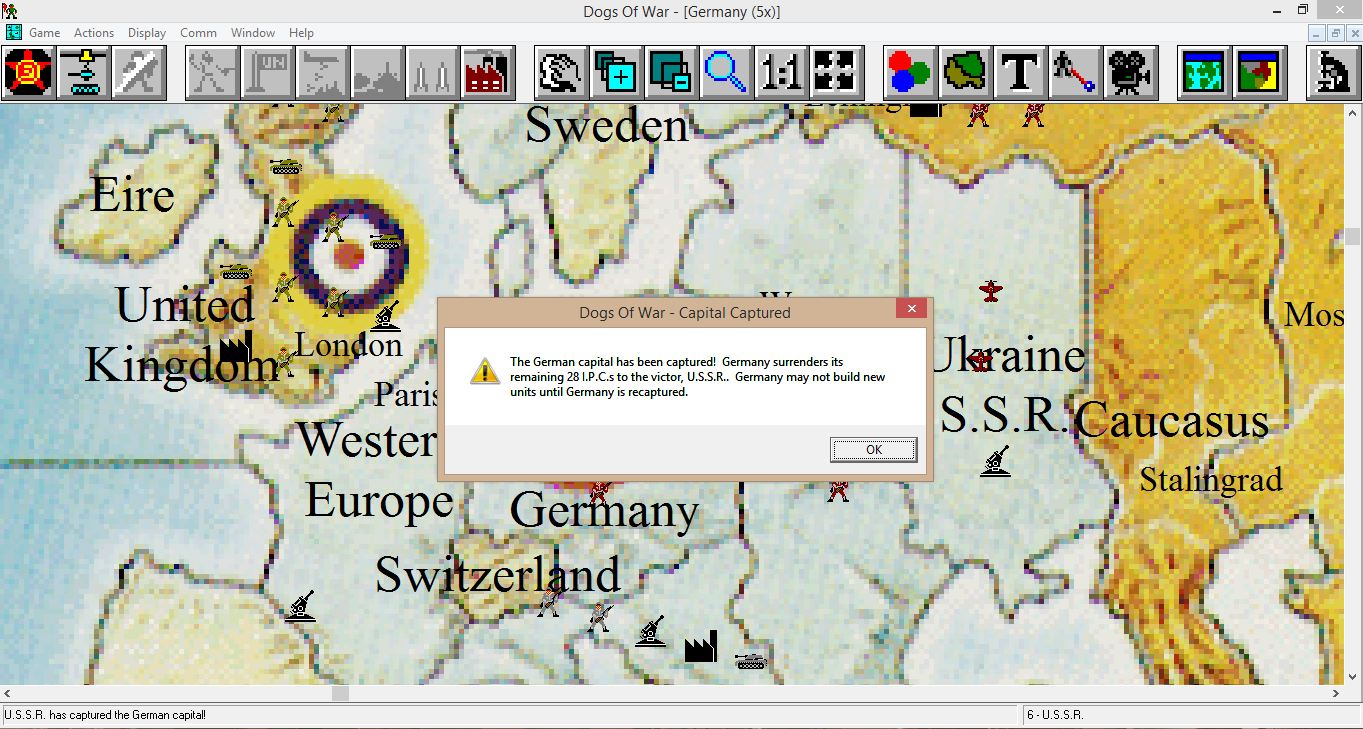Click the status text 'U.S.S.R. has captured the German capital!'
The width and height of the screenshot is (1363, 729).
[x=105, y=715]
